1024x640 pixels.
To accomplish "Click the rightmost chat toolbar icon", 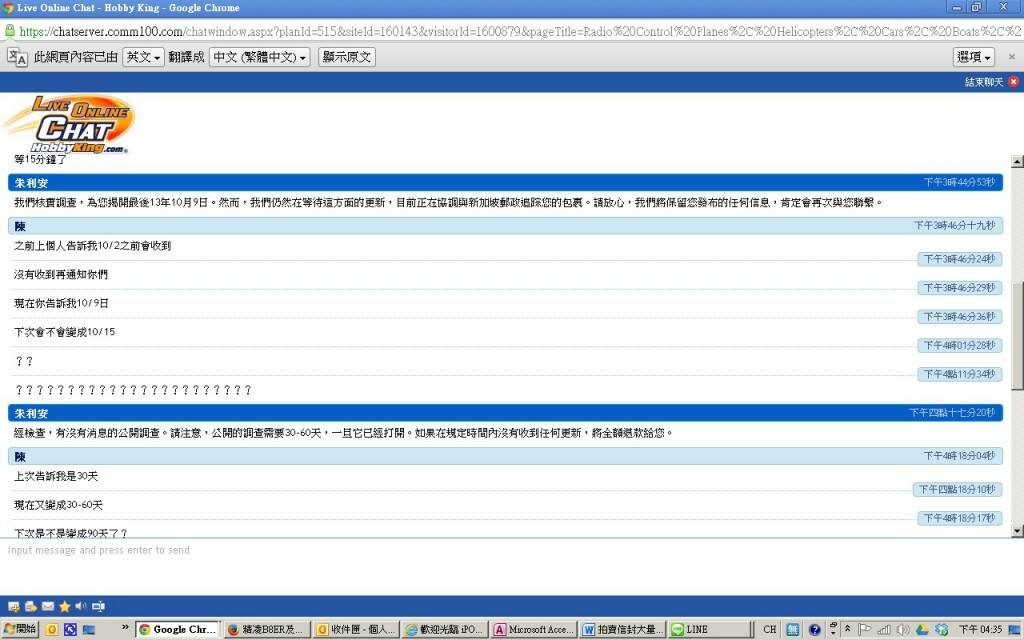I will 98,606.
